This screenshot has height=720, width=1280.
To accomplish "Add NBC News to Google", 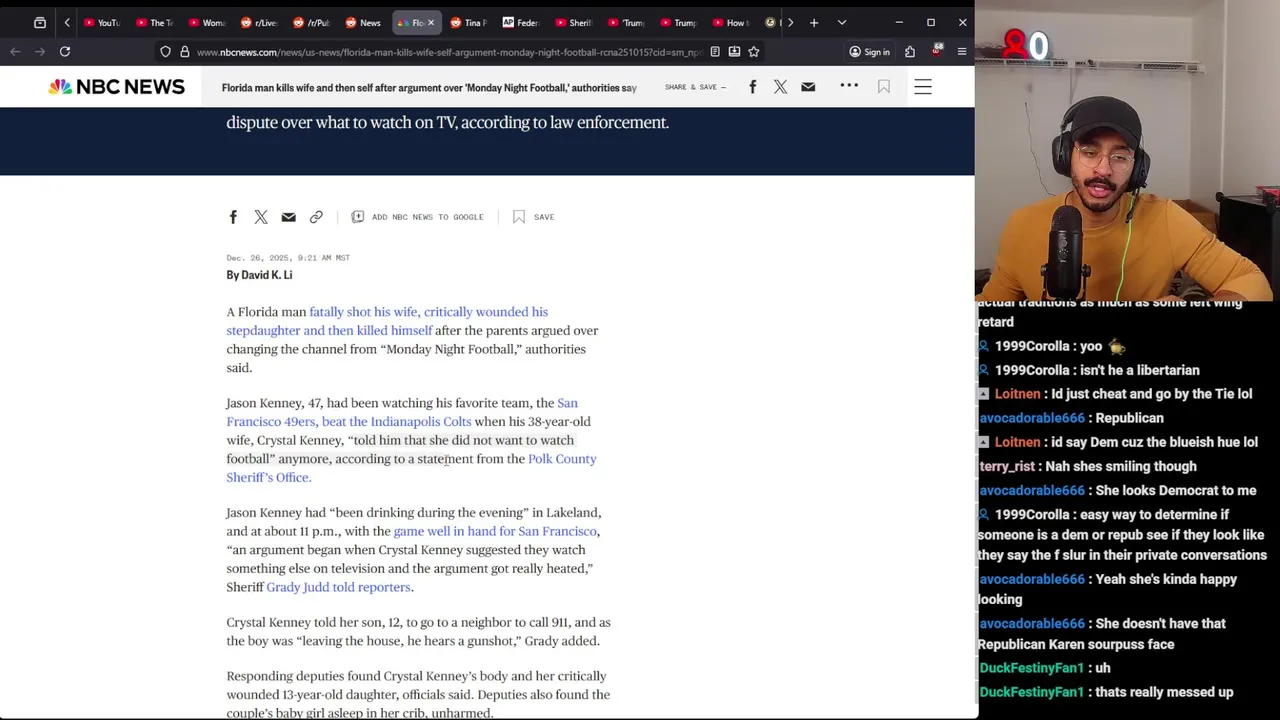I will [418, 217].
